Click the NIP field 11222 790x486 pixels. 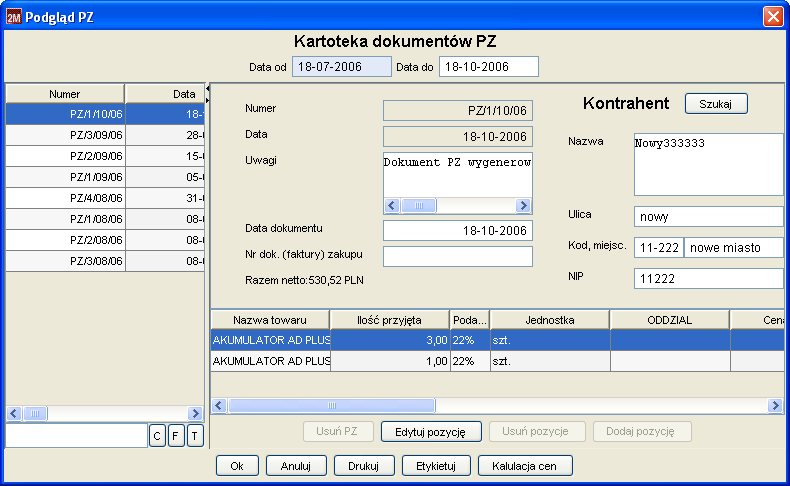[x=709, y=279]
